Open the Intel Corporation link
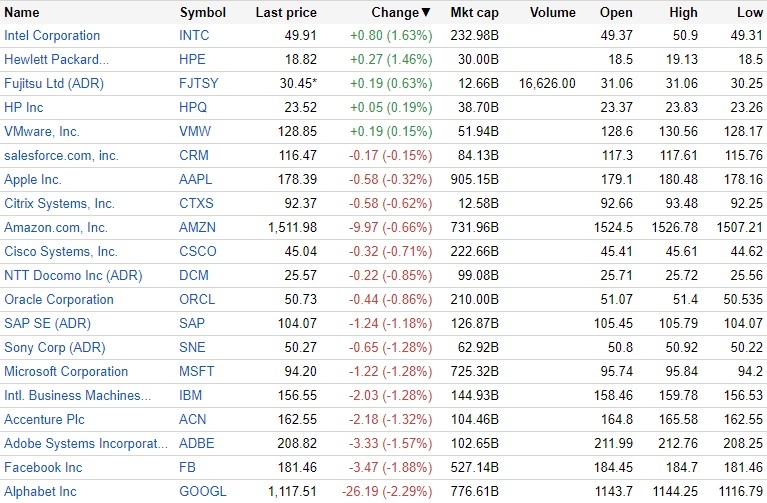The height and width of the screenshot is (503, 767). (x=52, y=36)
